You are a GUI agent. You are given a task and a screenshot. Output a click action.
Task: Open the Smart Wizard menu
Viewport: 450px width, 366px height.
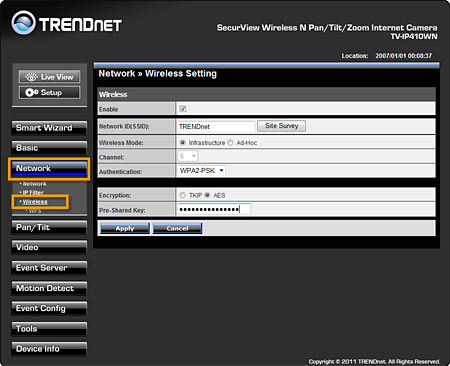(x=49, y=128)
